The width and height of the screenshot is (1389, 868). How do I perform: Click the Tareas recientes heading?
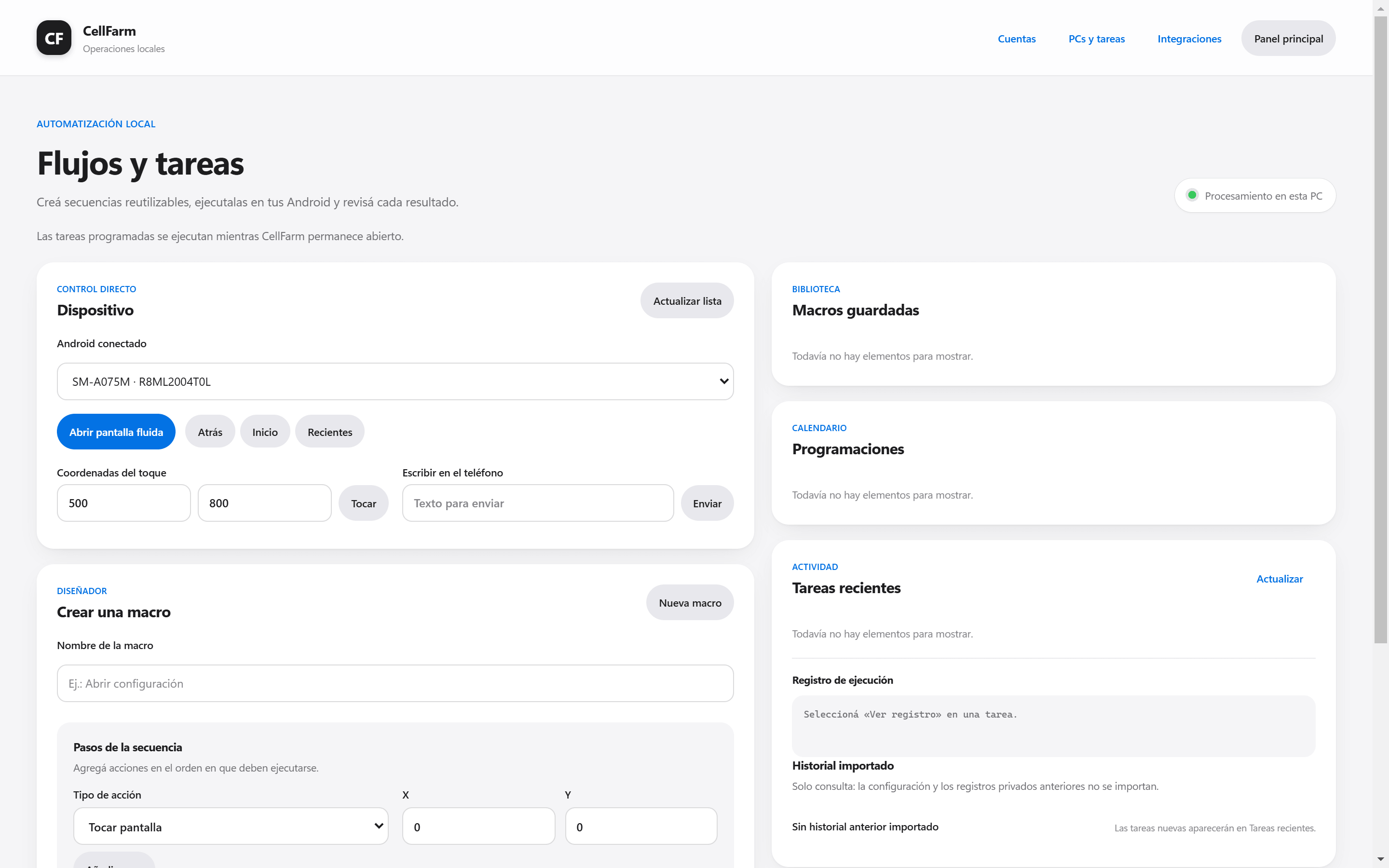pos(846,588)
